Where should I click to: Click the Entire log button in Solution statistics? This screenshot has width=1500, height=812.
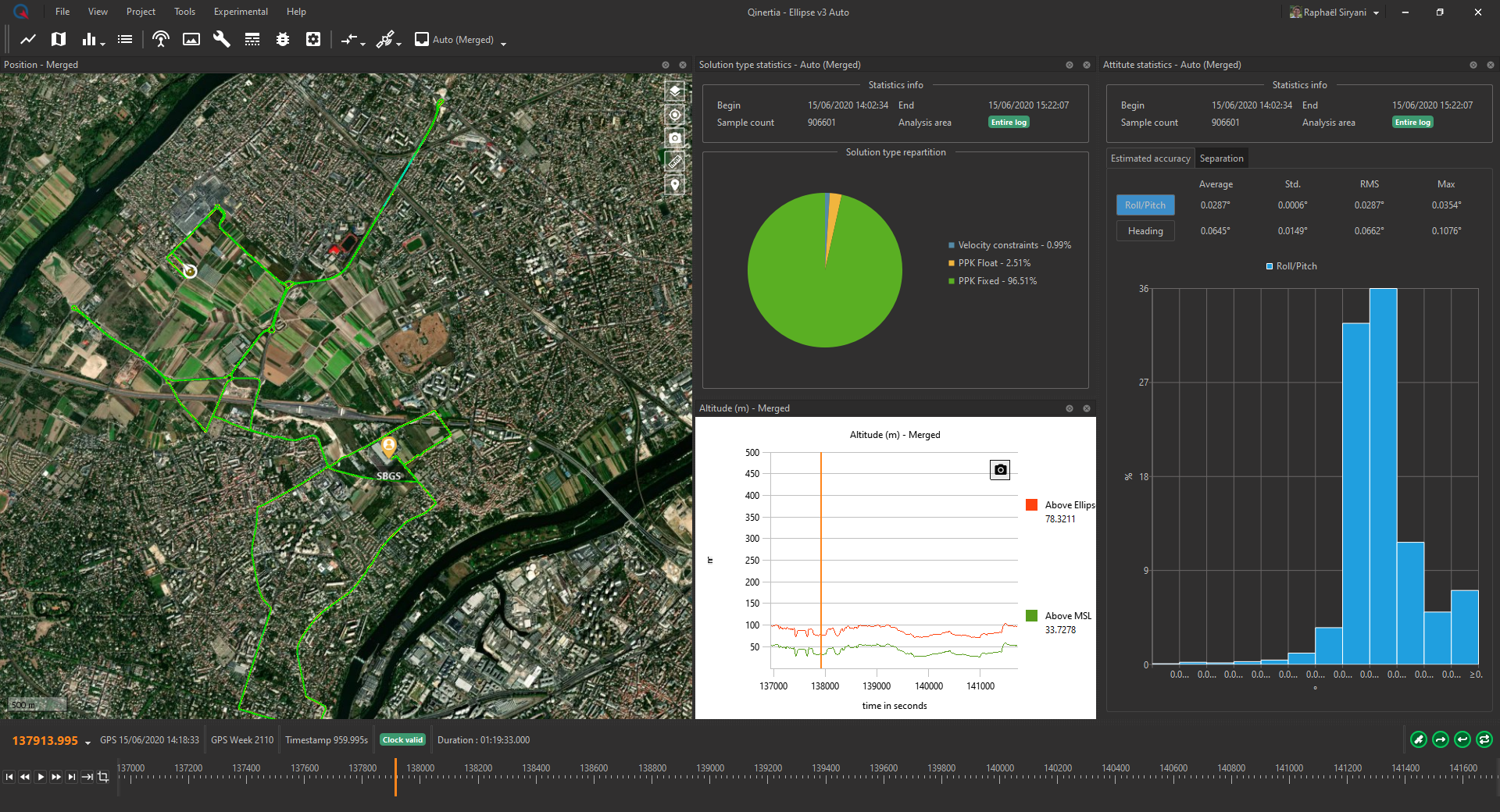(x=1009, y=123)
